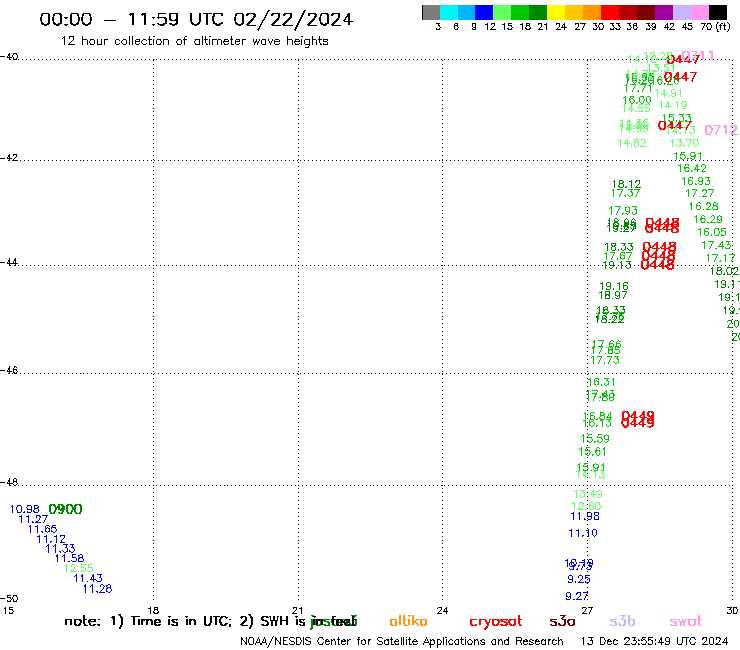Viewport: 740px width, 650px height.
Task: Click the '00:00 – 11:59 UTC 02/22/2024' title
Action: point(196,19)
